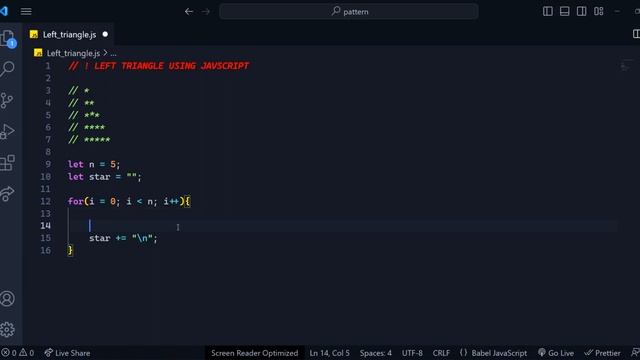Click the errors and warnings status item
This screenshot has width=640, height=360.
[x=18, y=353]
